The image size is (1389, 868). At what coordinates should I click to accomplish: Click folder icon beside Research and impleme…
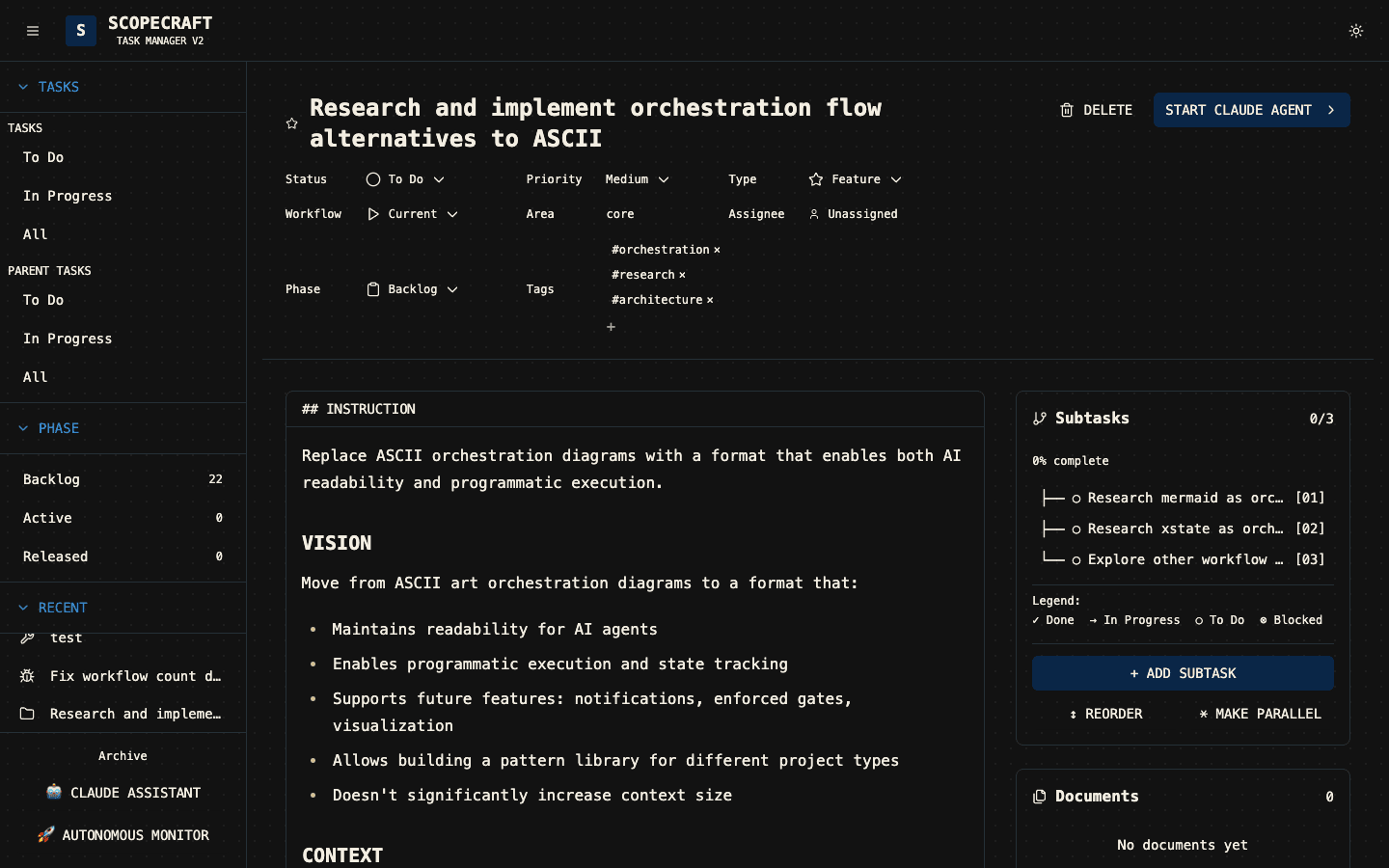[x=27, y=714]
